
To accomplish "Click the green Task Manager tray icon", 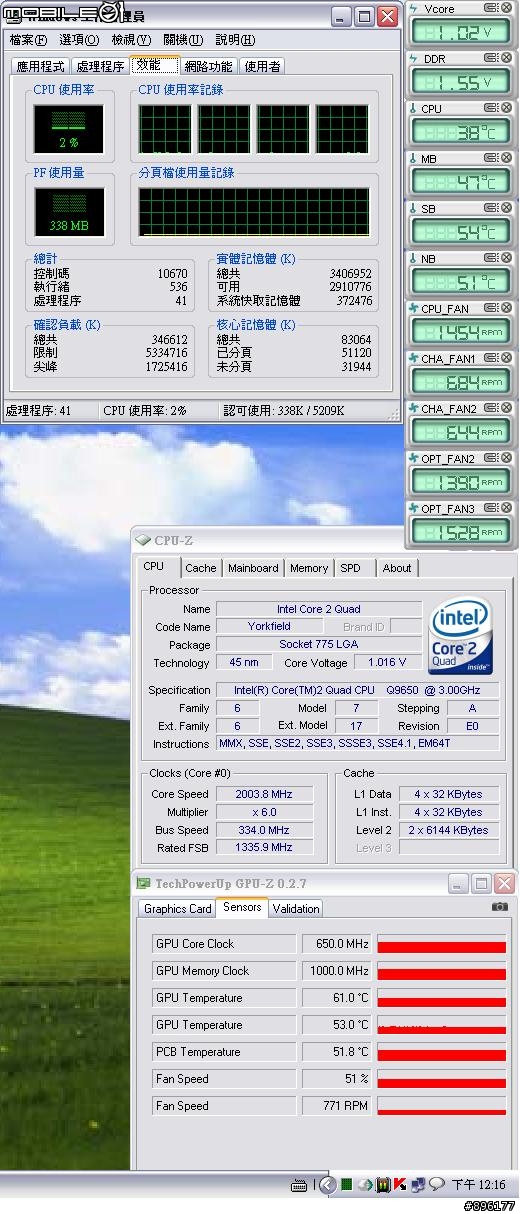I will coord(346,1185).
